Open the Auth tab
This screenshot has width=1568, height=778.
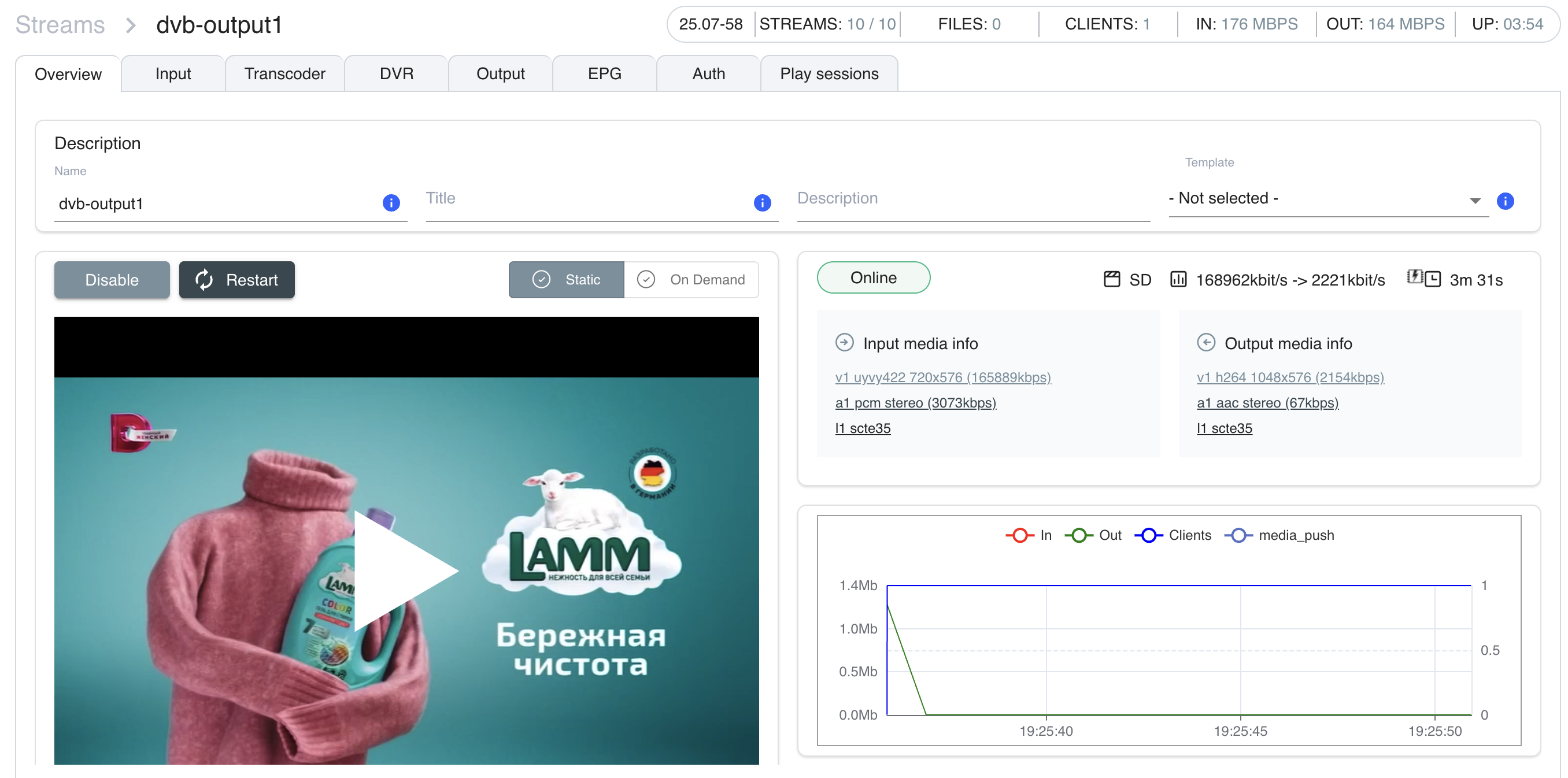[x=708, y=73]
